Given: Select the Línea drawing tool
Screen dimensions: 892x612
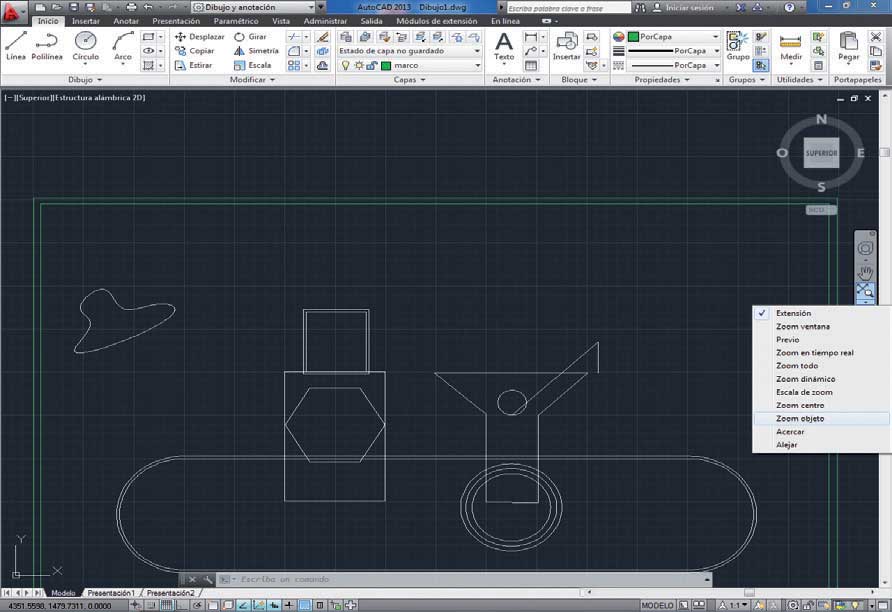Looking at the screenshot, I should click(16, 46).
